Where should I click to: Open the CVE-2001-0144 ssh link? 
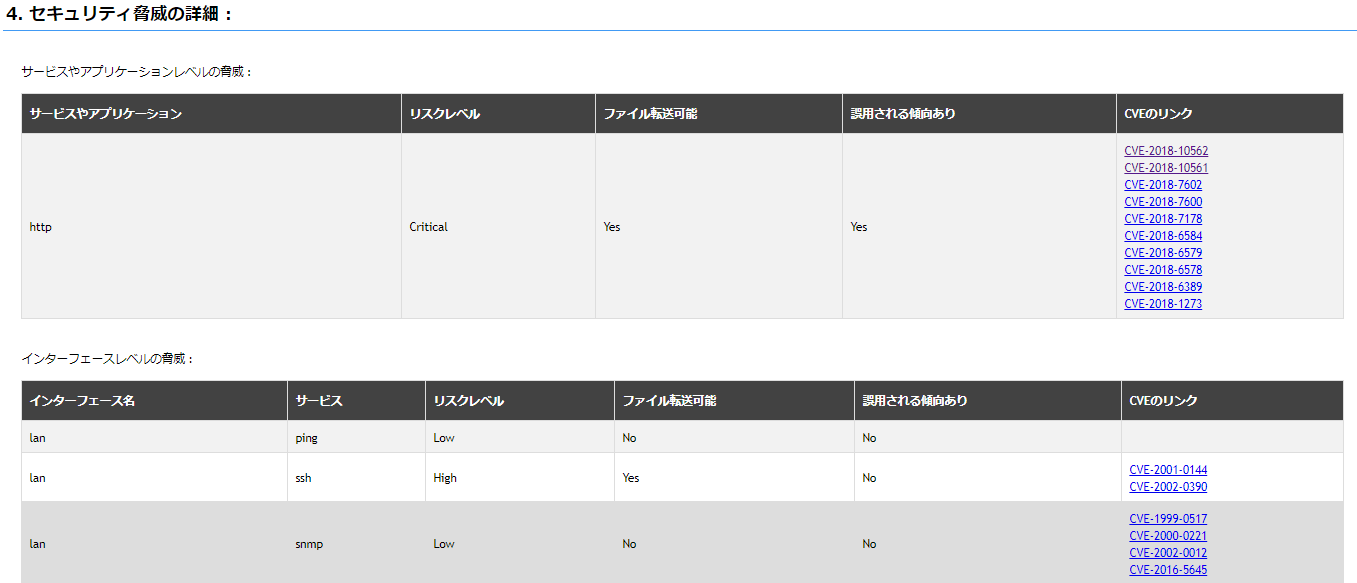click(x=1168, y=470)
